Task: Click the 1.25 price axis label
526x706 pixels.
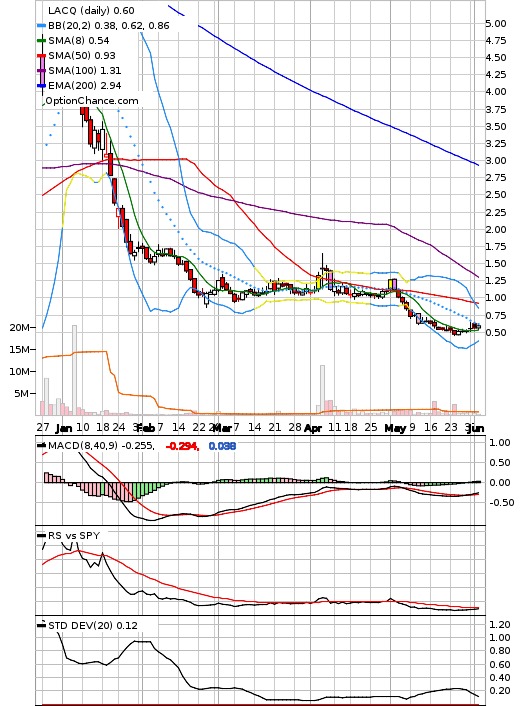Action: click(496, 281)
